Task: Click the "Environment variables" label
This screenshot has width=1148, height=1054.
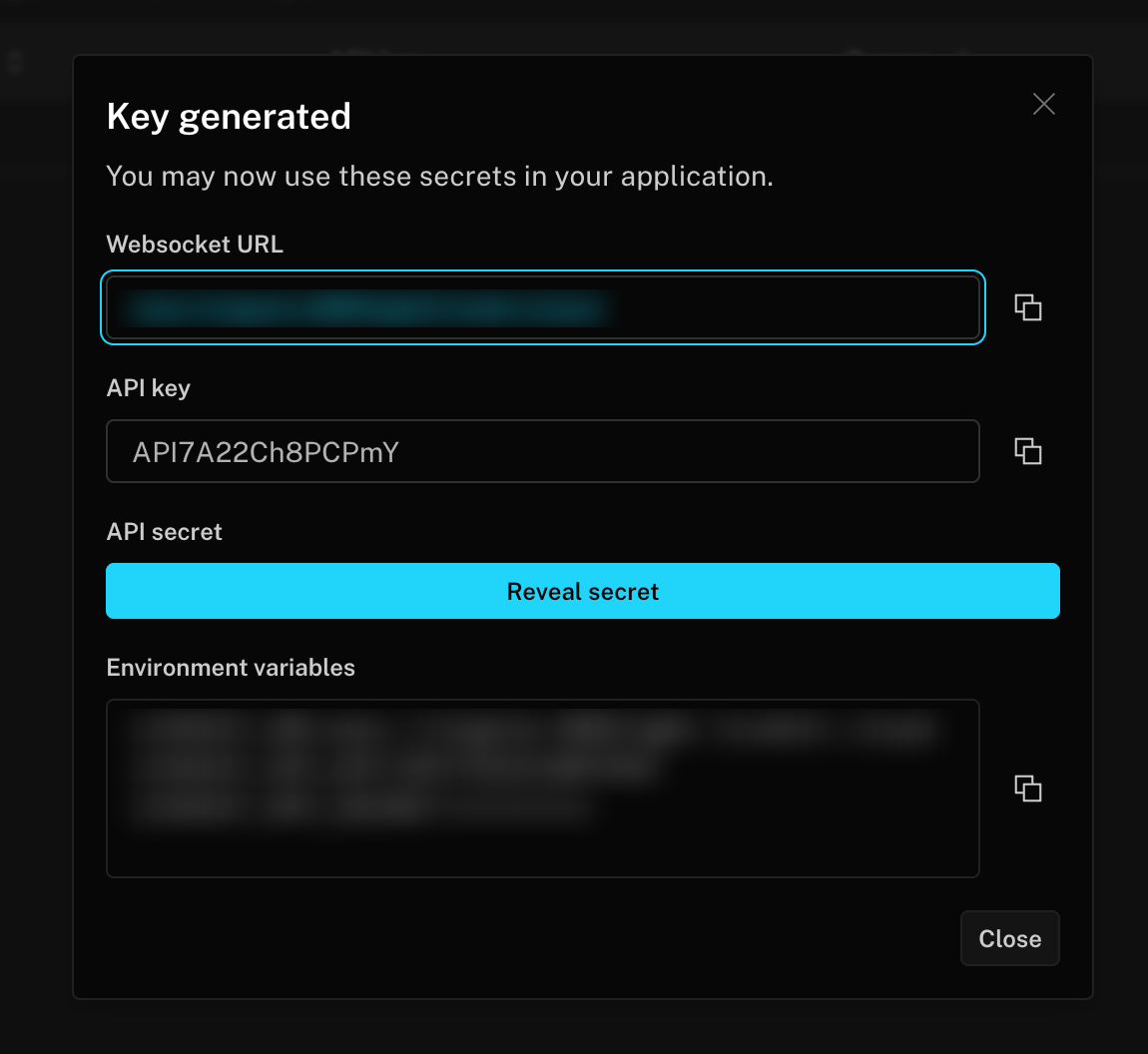Action: (x=231, y=668)
